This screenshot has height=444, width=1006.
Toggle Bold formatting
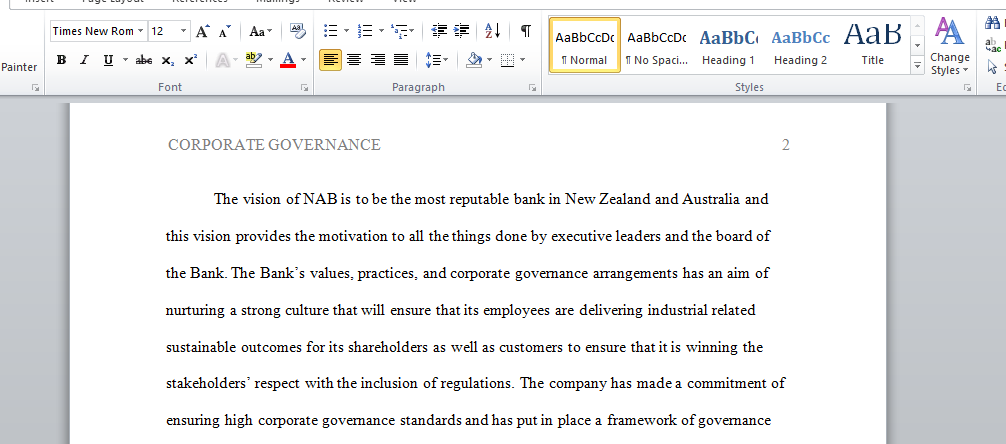pos(62,60)
